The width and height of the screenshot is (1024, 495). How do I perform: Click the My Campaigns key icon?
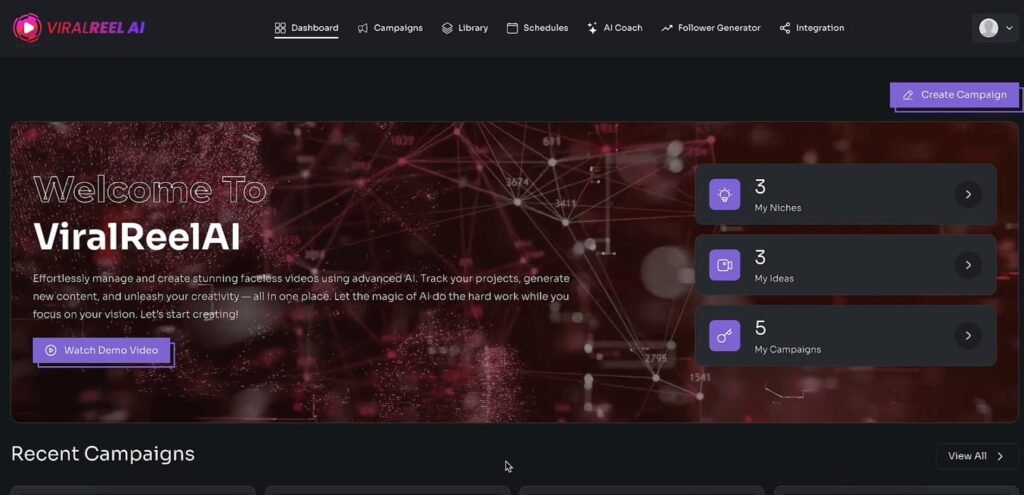725,336
